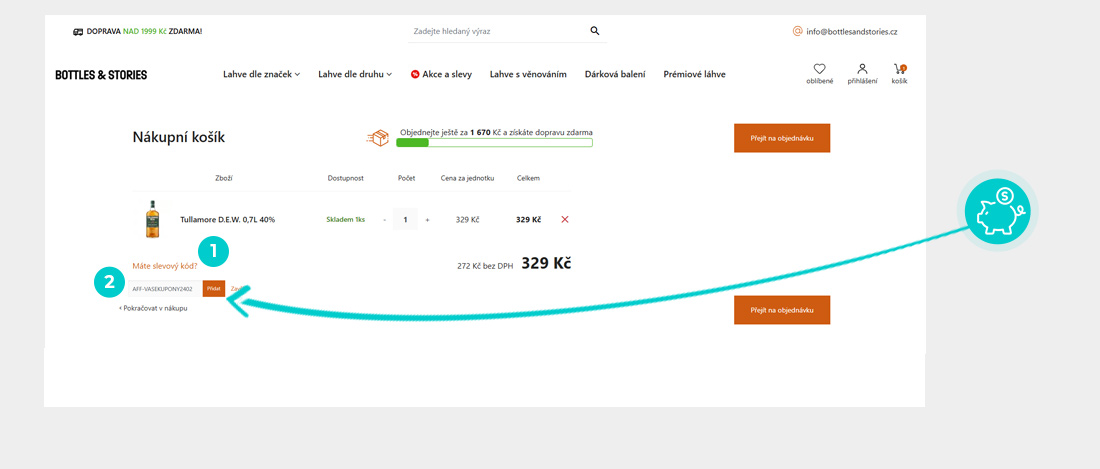The image size is (1100, 469).
Task: Expand the 'Lahve dle druhu' menu
Action: 355,74
